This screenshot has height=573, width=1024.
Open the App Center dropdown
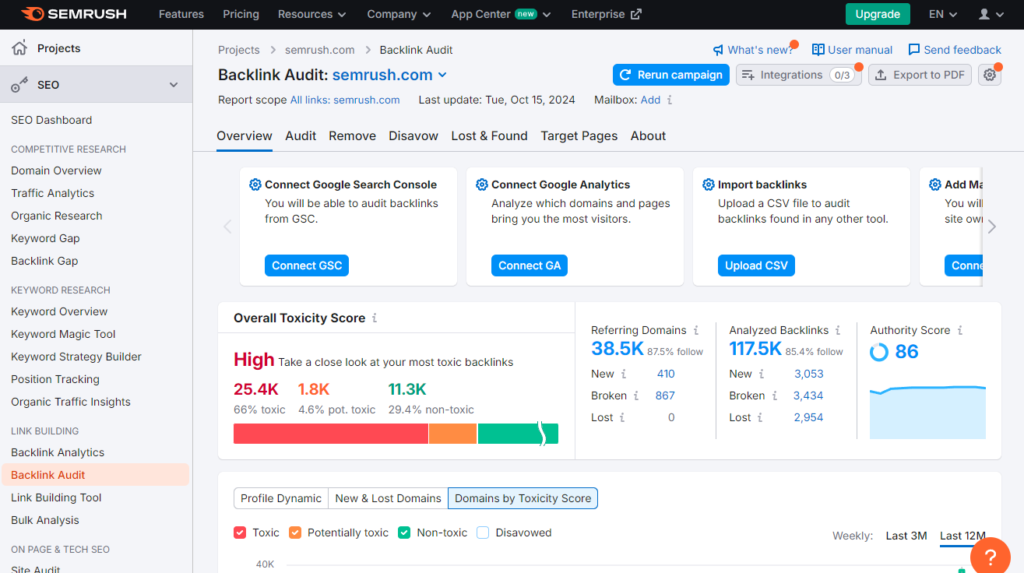501,14
